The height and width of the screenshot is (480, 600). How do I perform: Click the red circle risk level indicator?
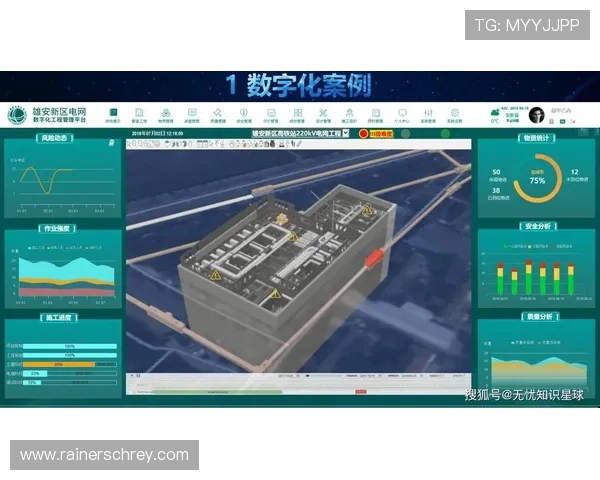[x=364, y=133]
